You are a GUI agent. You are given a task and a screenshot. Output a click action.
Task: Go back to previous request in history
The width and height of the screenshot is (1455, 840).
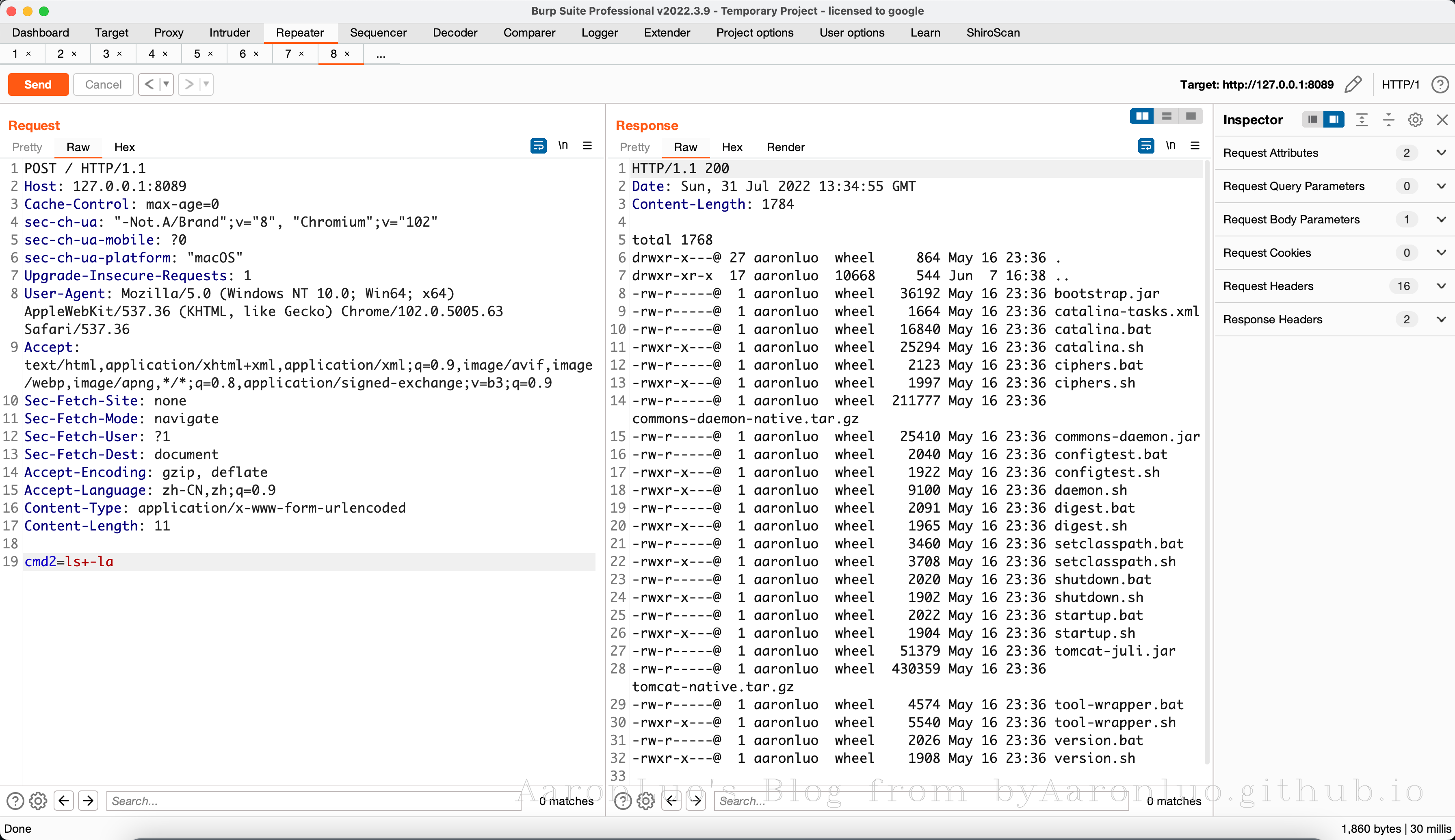tap(149, 84)
